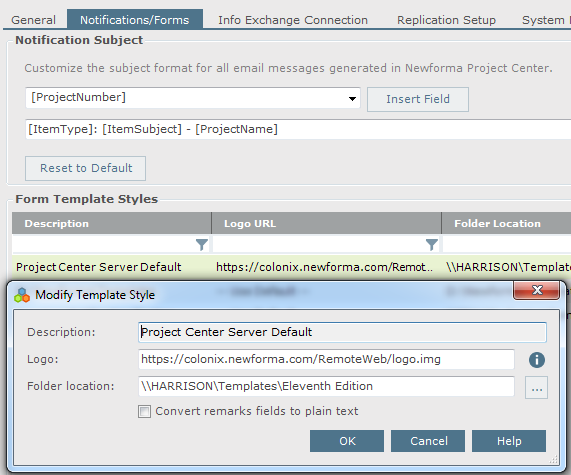Click the Newforma logo icon in dialog title
The image size is (571, 475).
pos(22,295)
